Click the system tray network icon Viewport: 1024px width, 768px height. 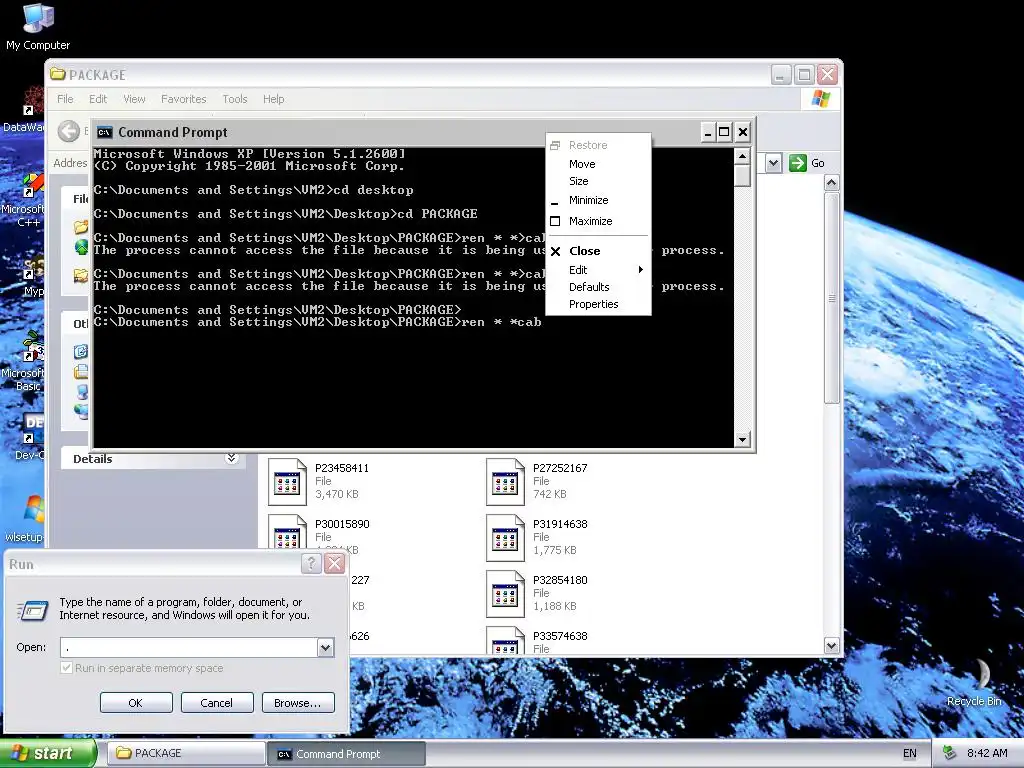pyautogui.click(x=950, y=753)
